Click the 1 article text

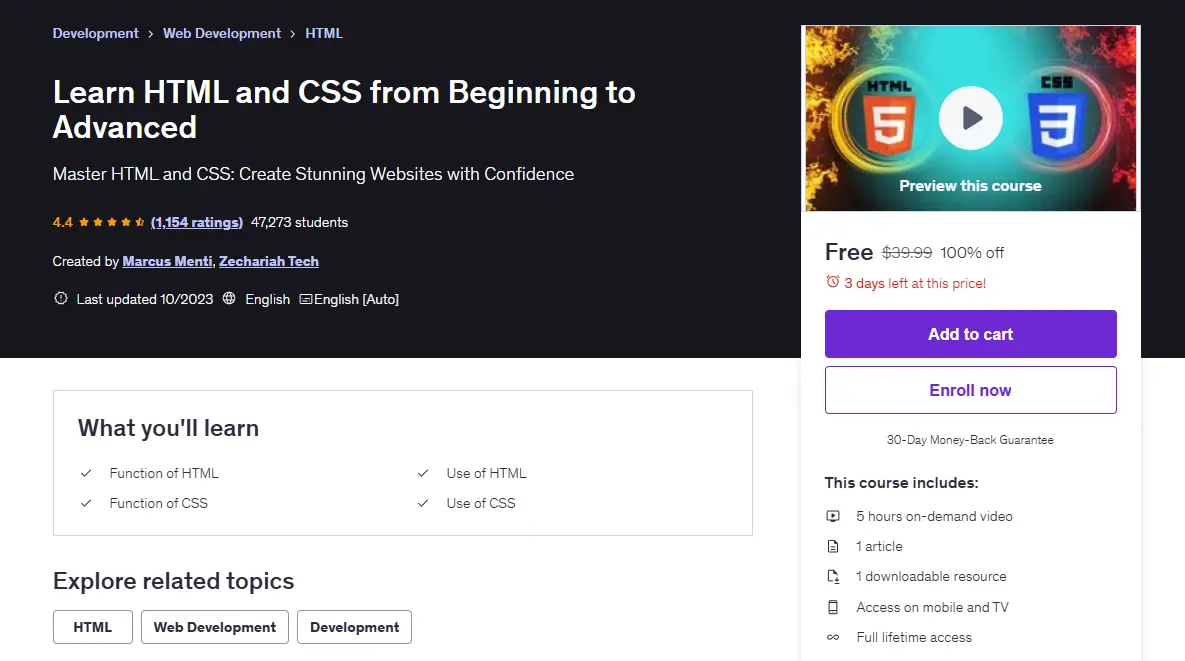click(x=879, y=546)
